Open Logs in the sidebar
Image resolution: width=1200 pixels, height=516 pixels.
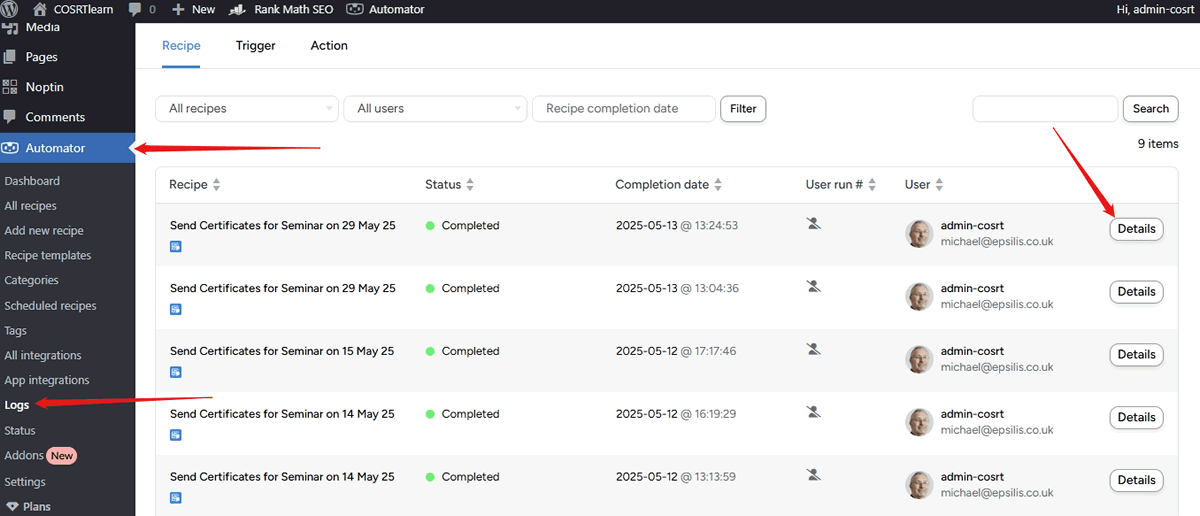[17, 405]
